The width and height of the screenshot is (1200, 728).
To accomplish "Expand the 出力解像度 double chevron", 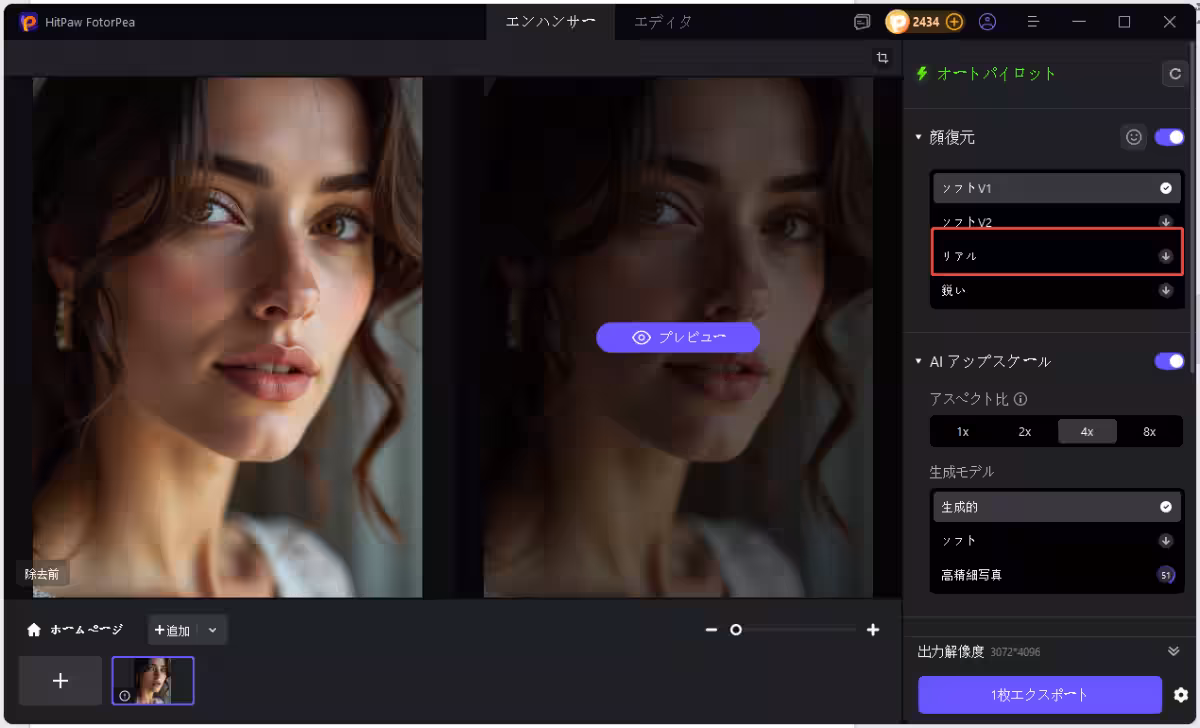I will 1174,652.
